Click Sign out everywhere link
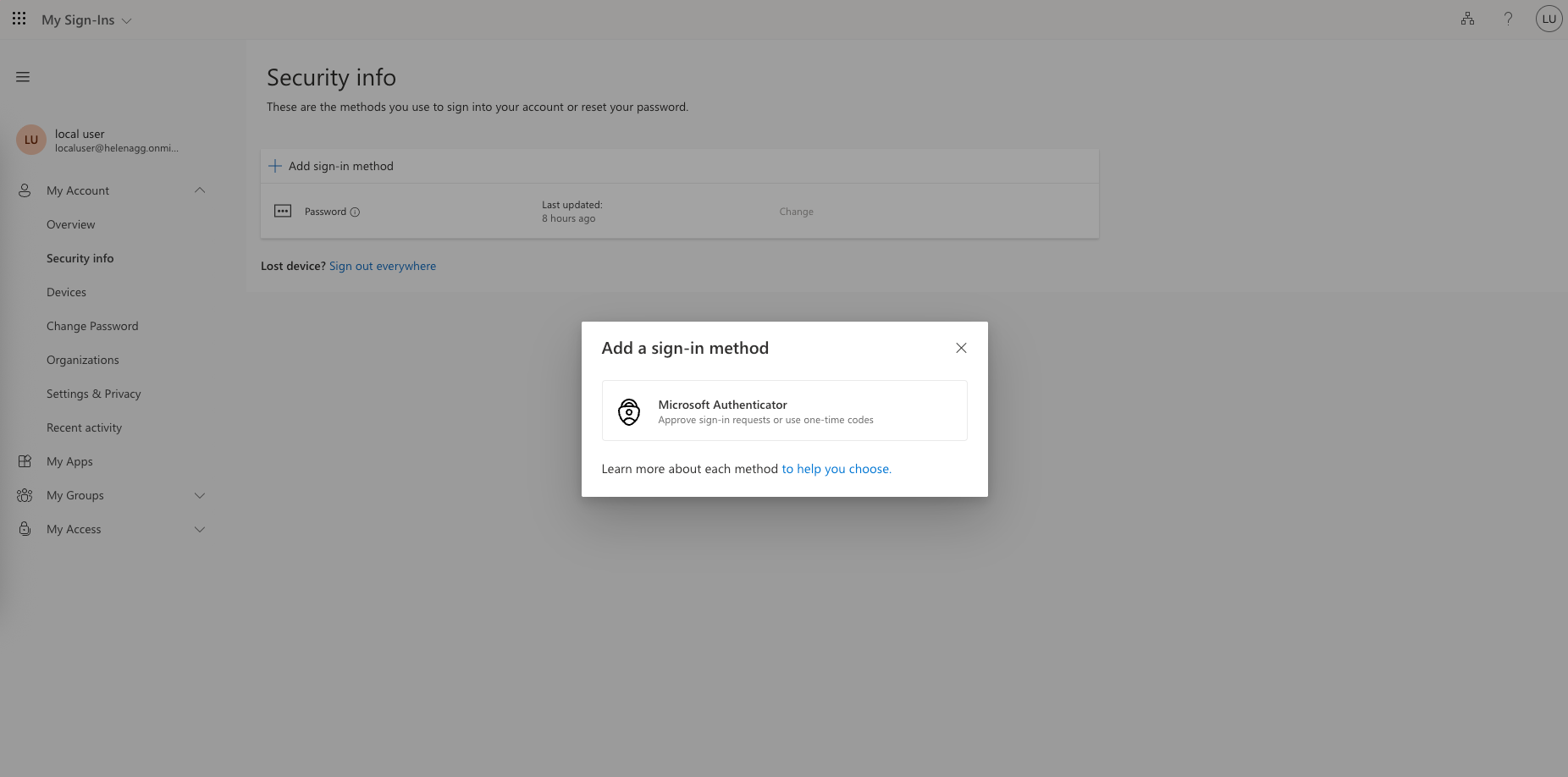The width and height of the screenshot is (1568, 777). (x=382, y=266)
